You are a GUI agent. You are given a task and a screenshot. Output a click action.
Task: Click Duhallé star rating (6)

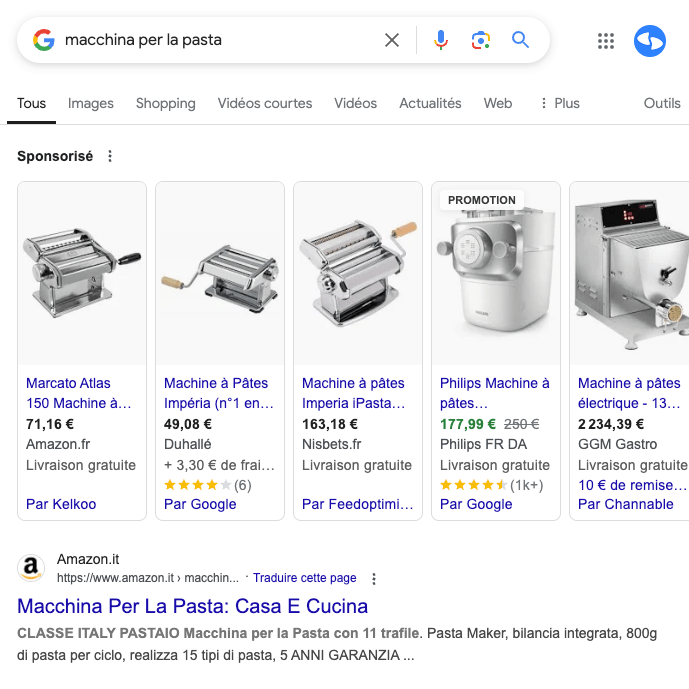click(207, 485)
